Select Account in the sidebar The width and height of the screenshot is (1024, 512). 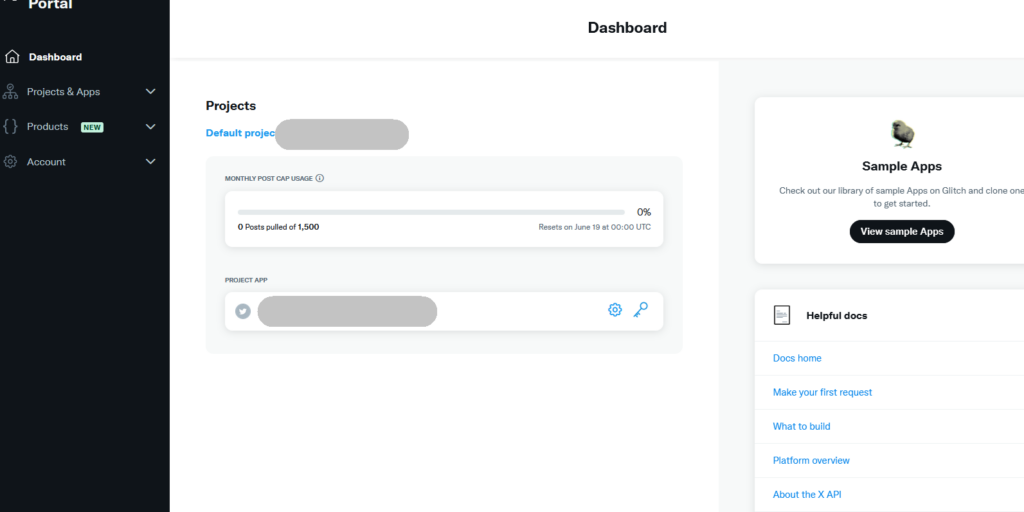point(46,161)
